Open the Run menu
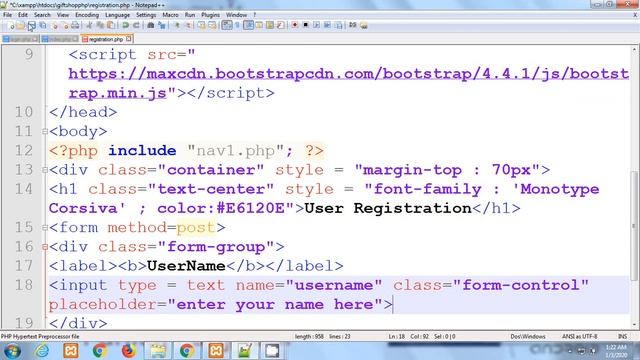The width and height of the screenshot is (640, 360). (x=190, y=15)
